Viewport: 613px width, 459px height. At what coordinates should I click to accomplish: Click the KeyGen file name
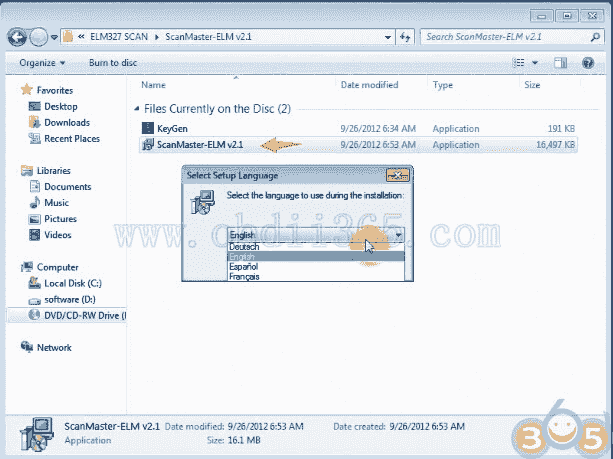coord(172,129)
